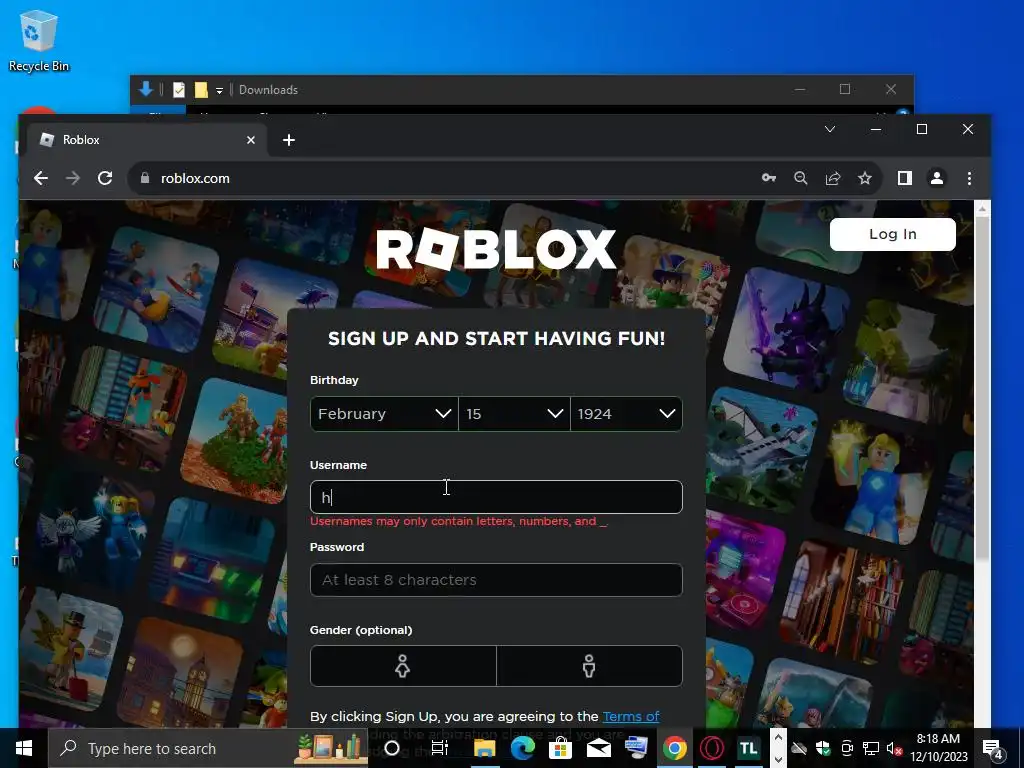The width and height of the screenshot is (1024, 768).
Task: Bookmark this tab with the star
Action: tap(865, 178)
